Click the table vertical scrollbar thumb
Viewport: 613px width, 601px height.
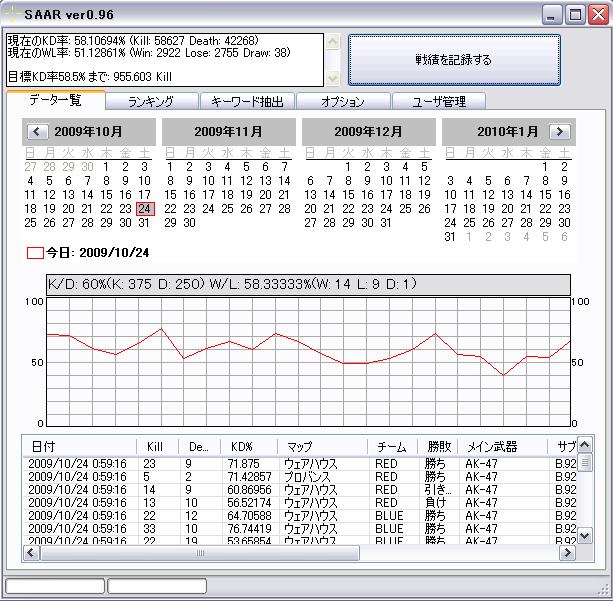pyautogui.click(x=584, y=463)
